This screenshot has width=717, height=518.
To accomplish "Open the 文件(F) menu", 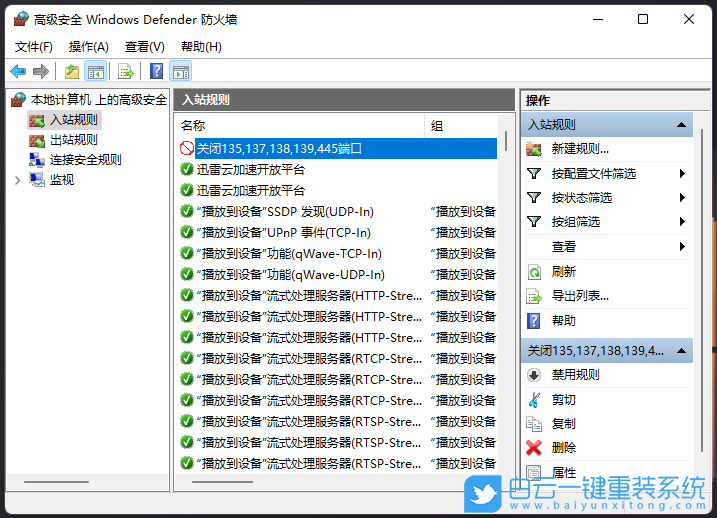I will 33,47.
